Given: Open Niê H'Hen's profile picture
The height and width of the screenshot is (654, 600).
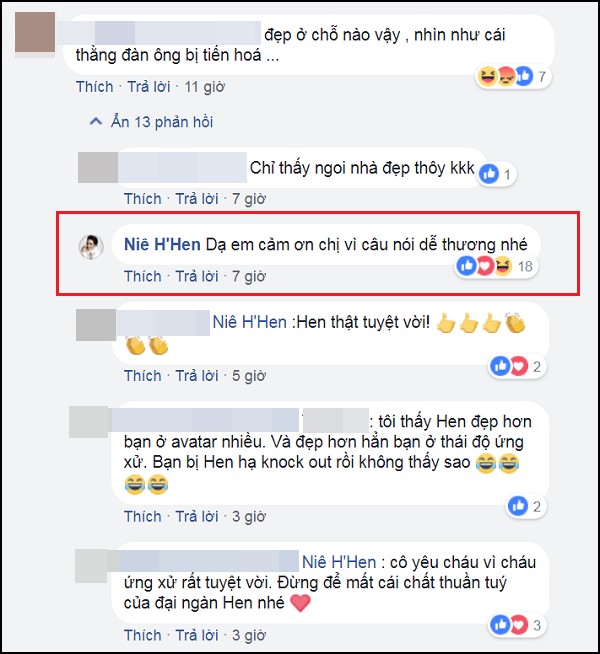Looking at the screenshot, I should coord(91,247).
